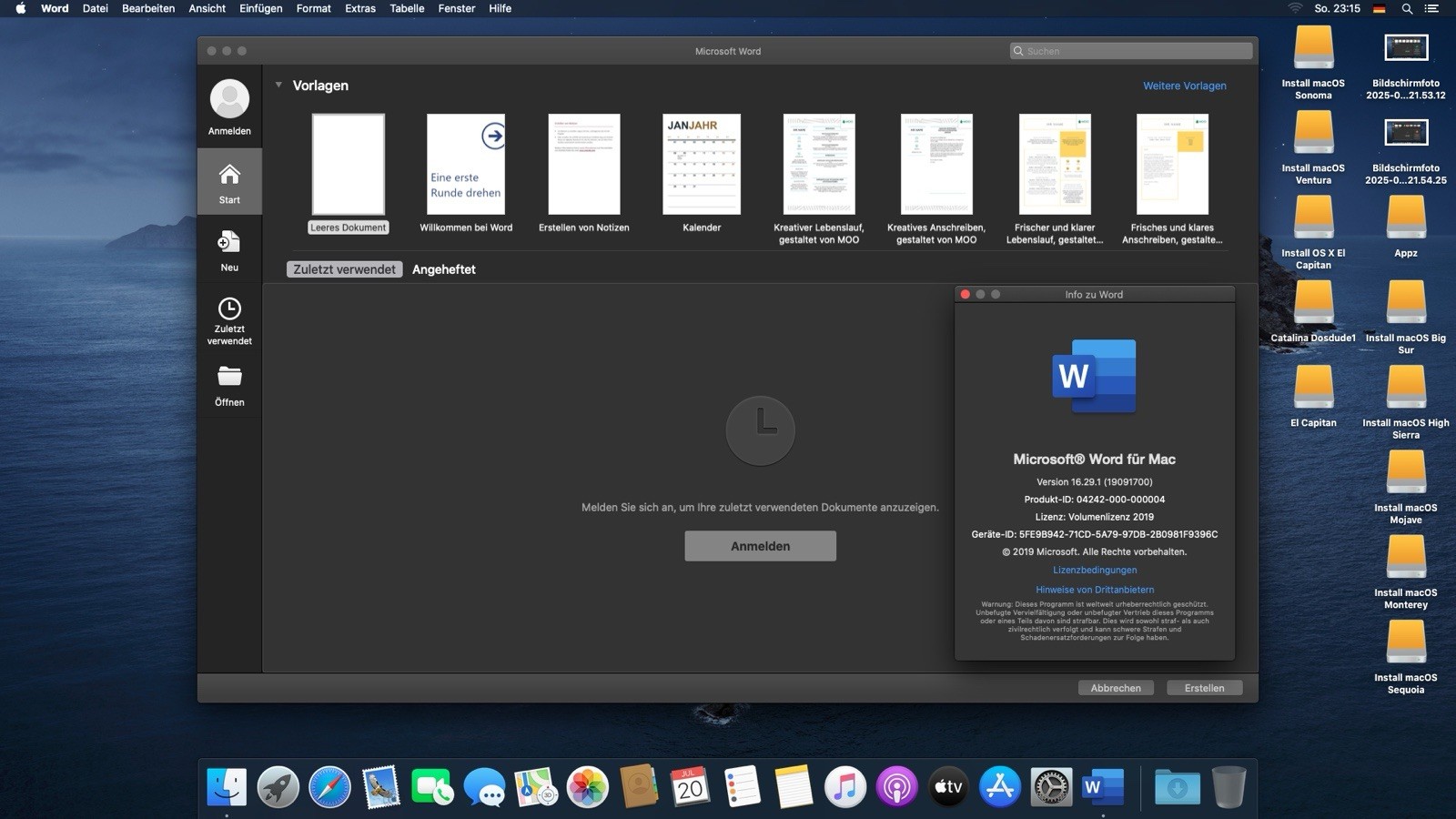Screen dimensions: 1456x819
Task: Select the Appz drive on desktop
Action: click(1406, 217)
